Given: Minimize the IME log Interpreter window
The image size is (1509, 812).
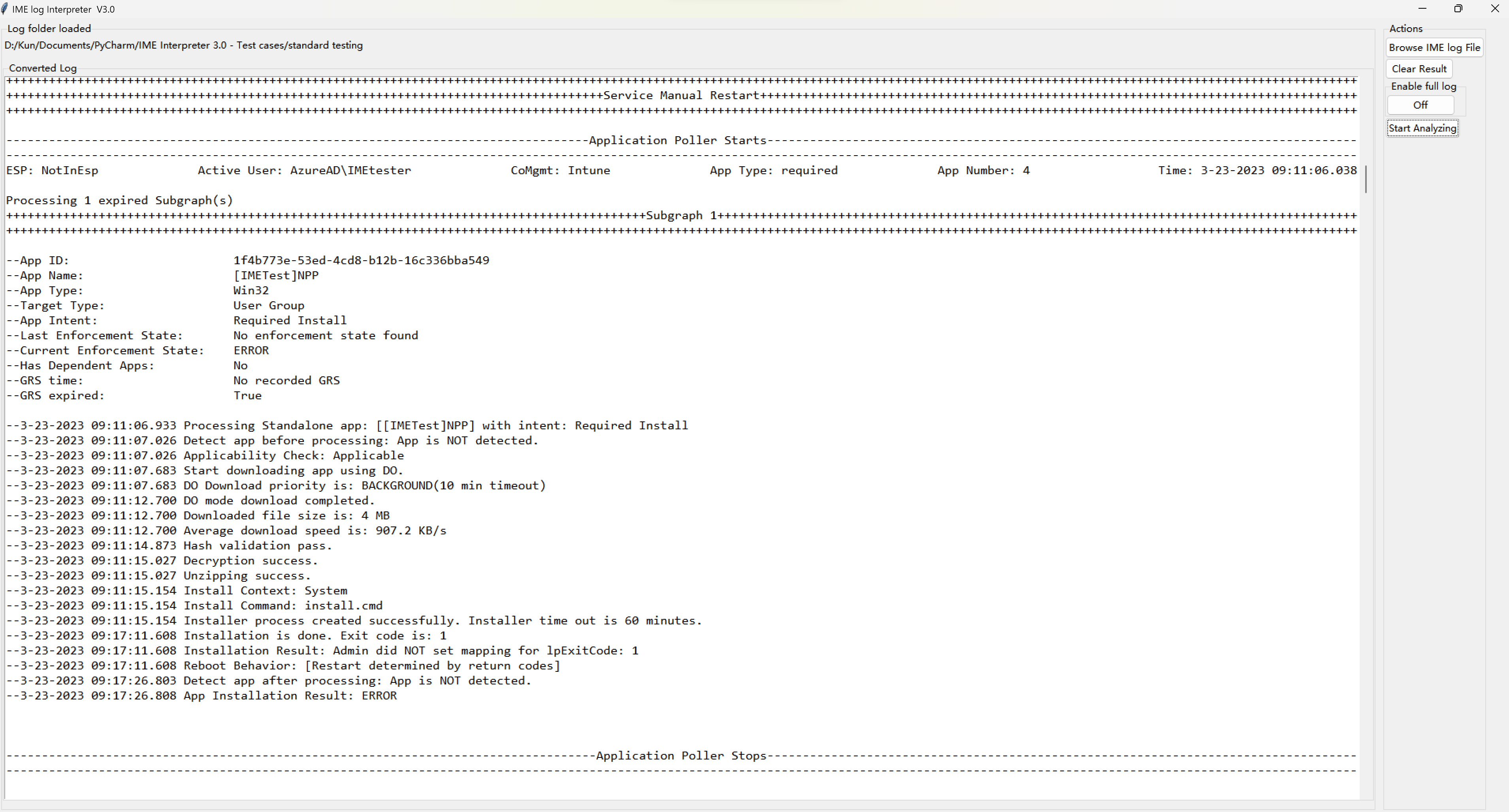Looking at the screenshot, I should pyautogui.click(x=1422, y=8).
